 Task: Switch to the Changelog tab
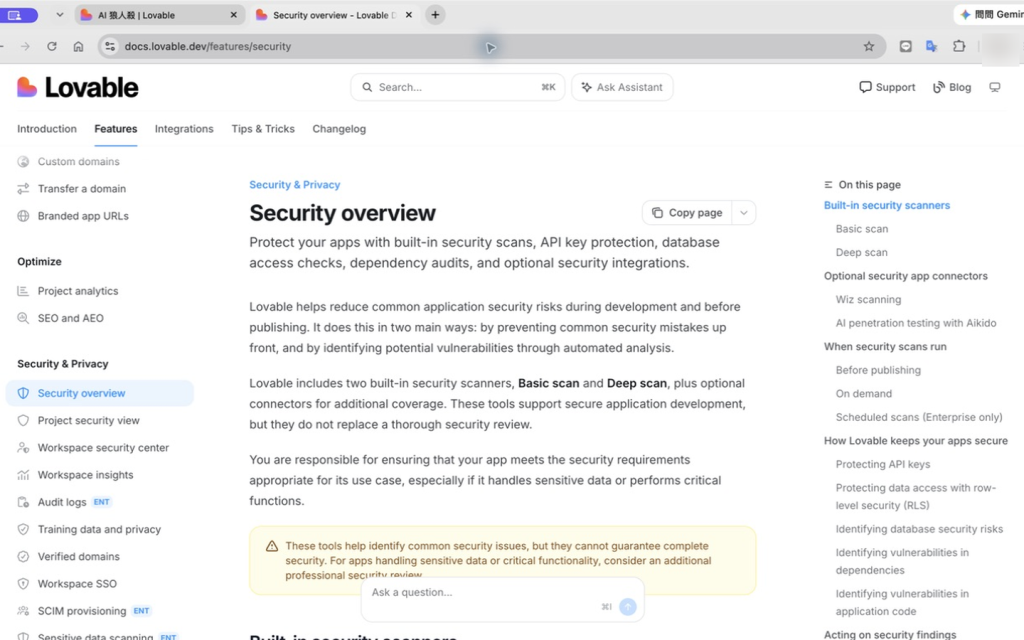point(339,129)
